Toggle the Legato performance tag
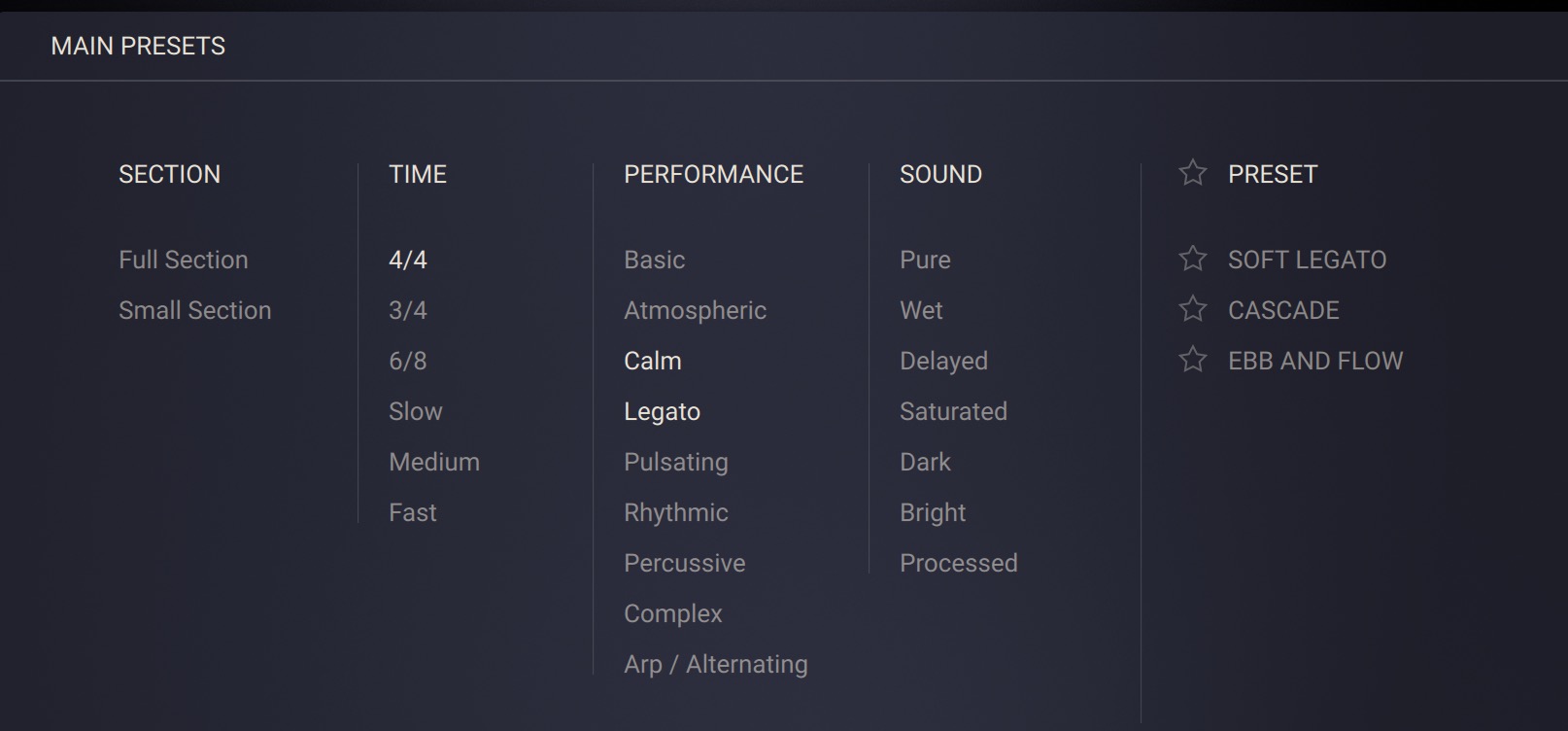 click(x=662, y=411)
